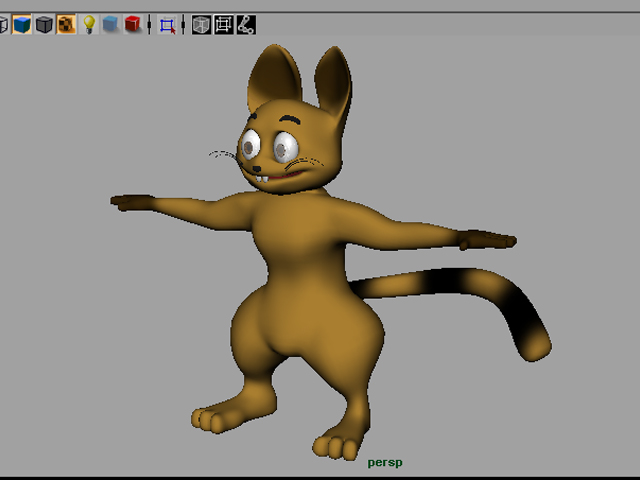Toggle Smooth Shade All blue cube icon
Image resolution: width=640 pixels, height=480 pixels.
(x=22, y=24)
